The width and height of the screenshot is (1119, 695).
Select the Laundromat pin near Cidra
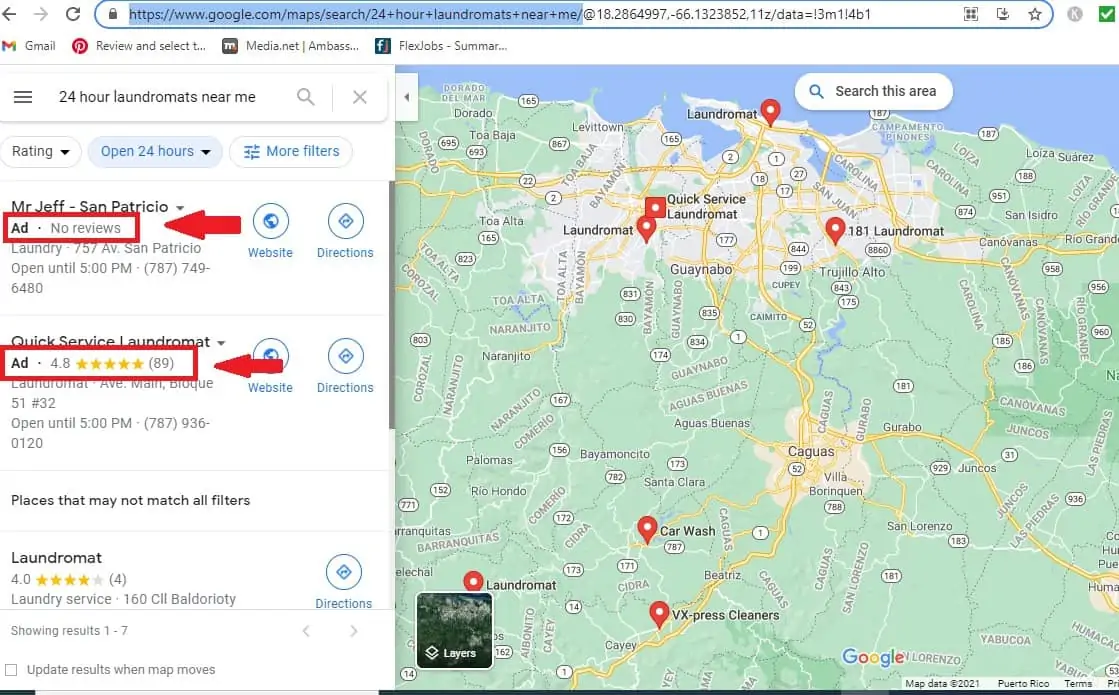[473, 581]
